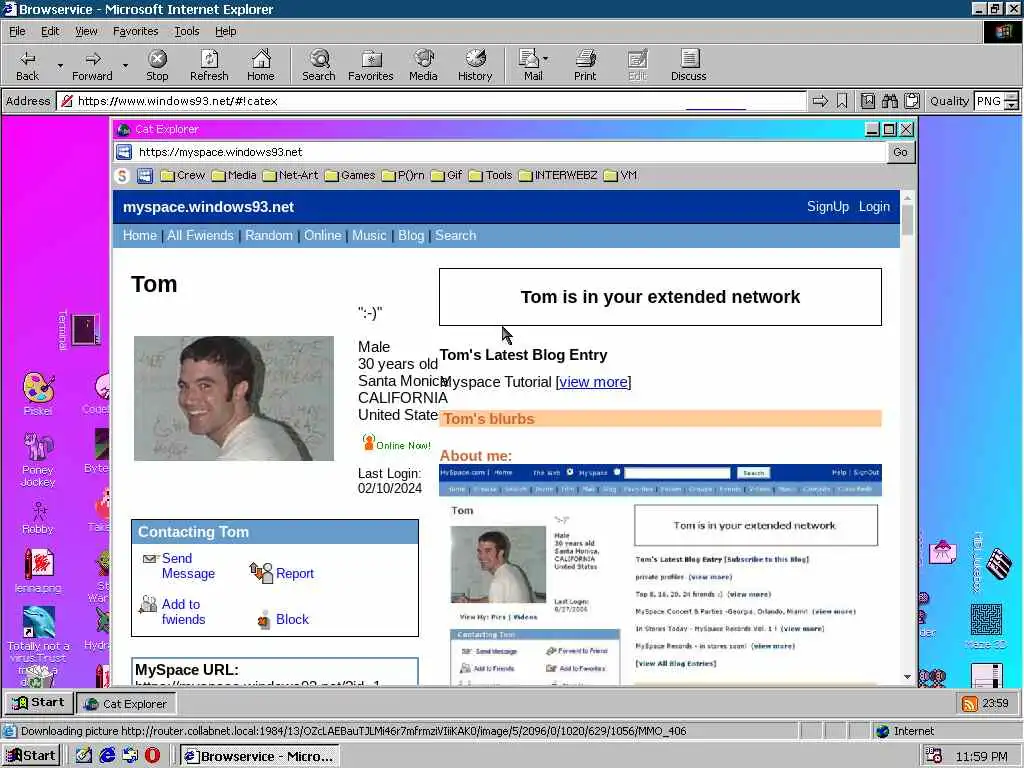Viewport: 1024px width, 768px height.
Task: Click Tom's profile photo
Action: [234, 398]
